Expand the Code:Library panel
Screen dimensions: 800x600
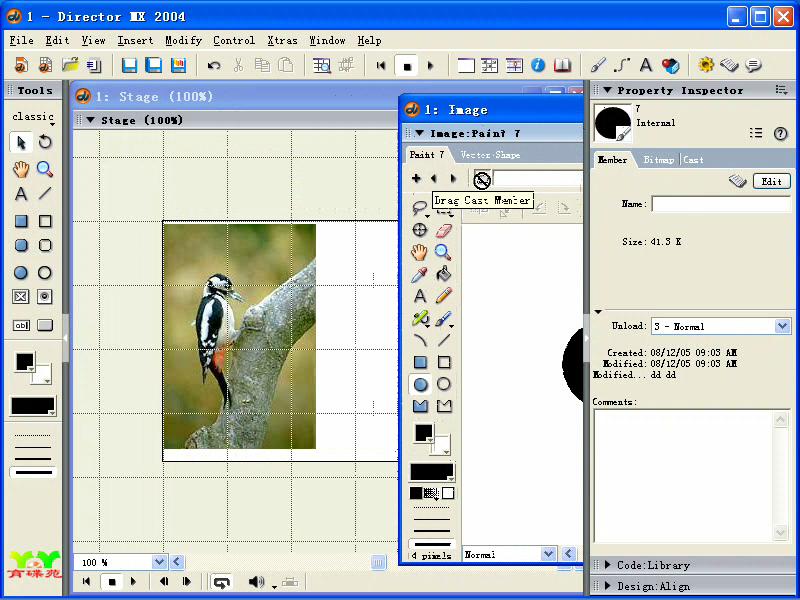point(608,565)
